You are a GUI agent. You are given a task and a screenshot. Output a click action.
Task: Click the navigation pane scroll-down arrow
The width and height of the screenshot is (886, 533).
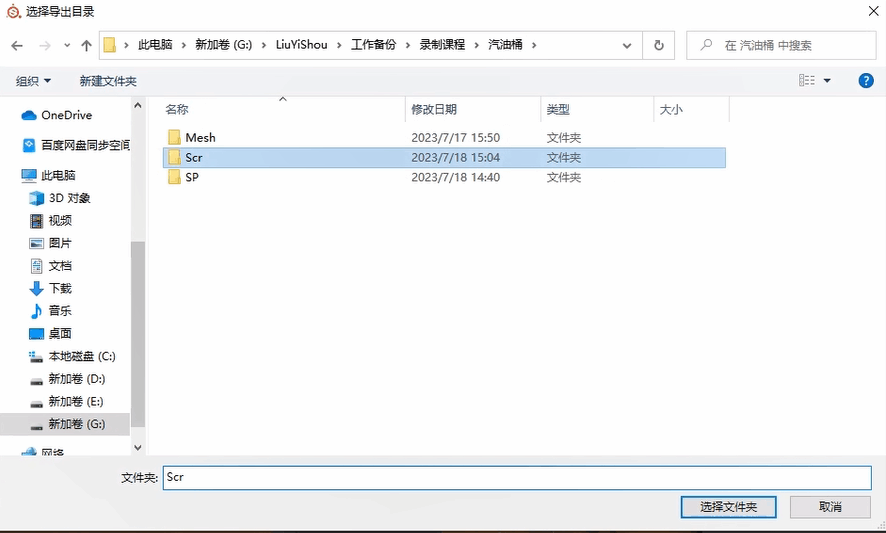point(138,447)
